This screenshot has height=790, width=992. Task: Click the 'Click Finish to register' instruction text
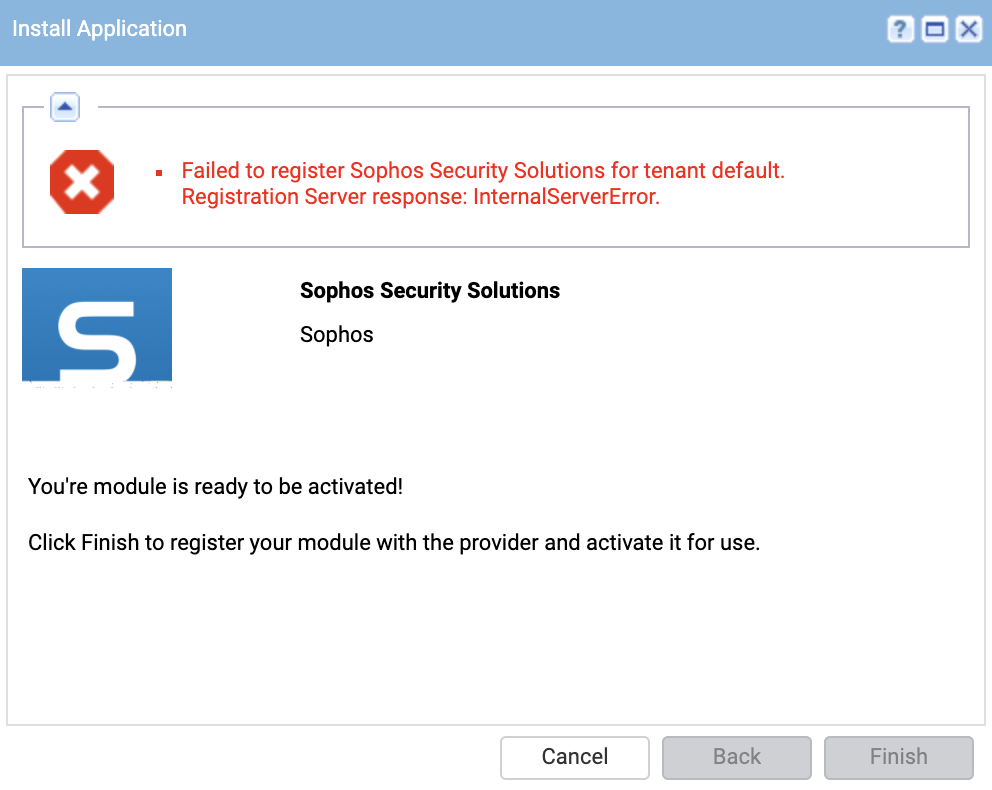[x=394, y=543]
